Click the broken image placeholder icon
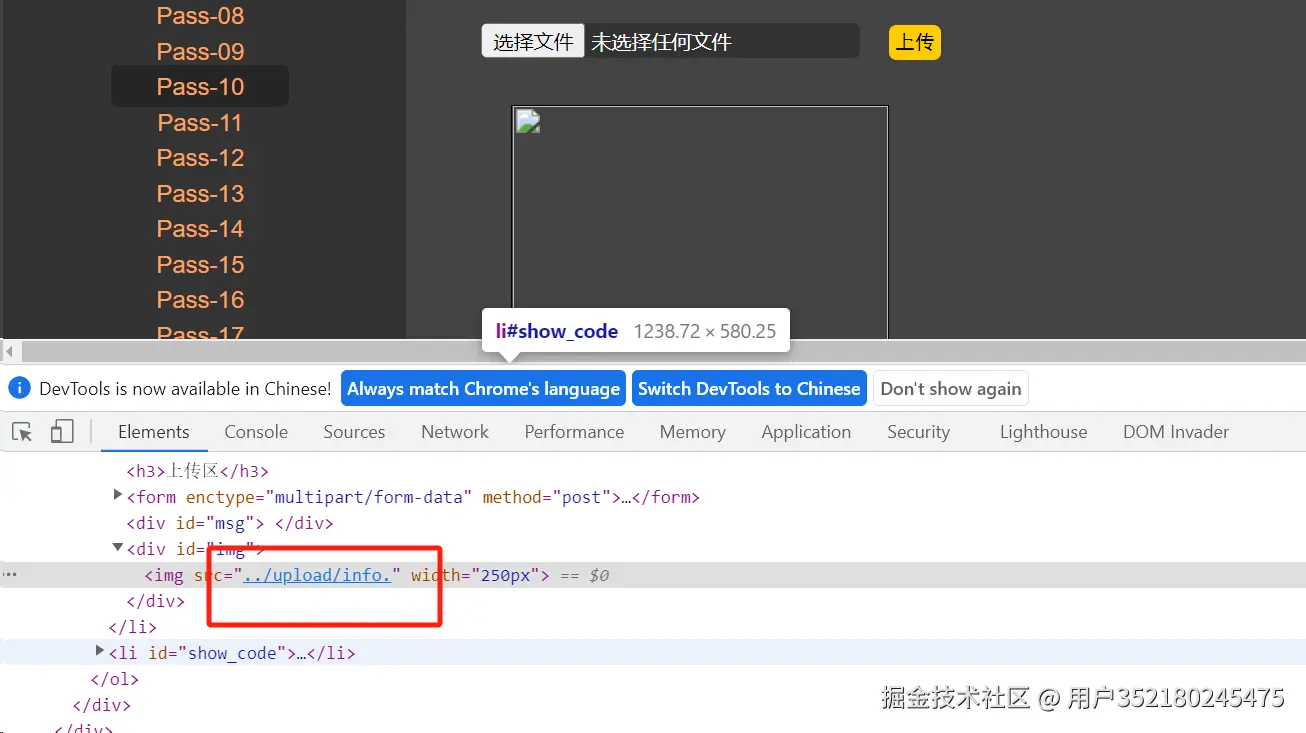 528,122
